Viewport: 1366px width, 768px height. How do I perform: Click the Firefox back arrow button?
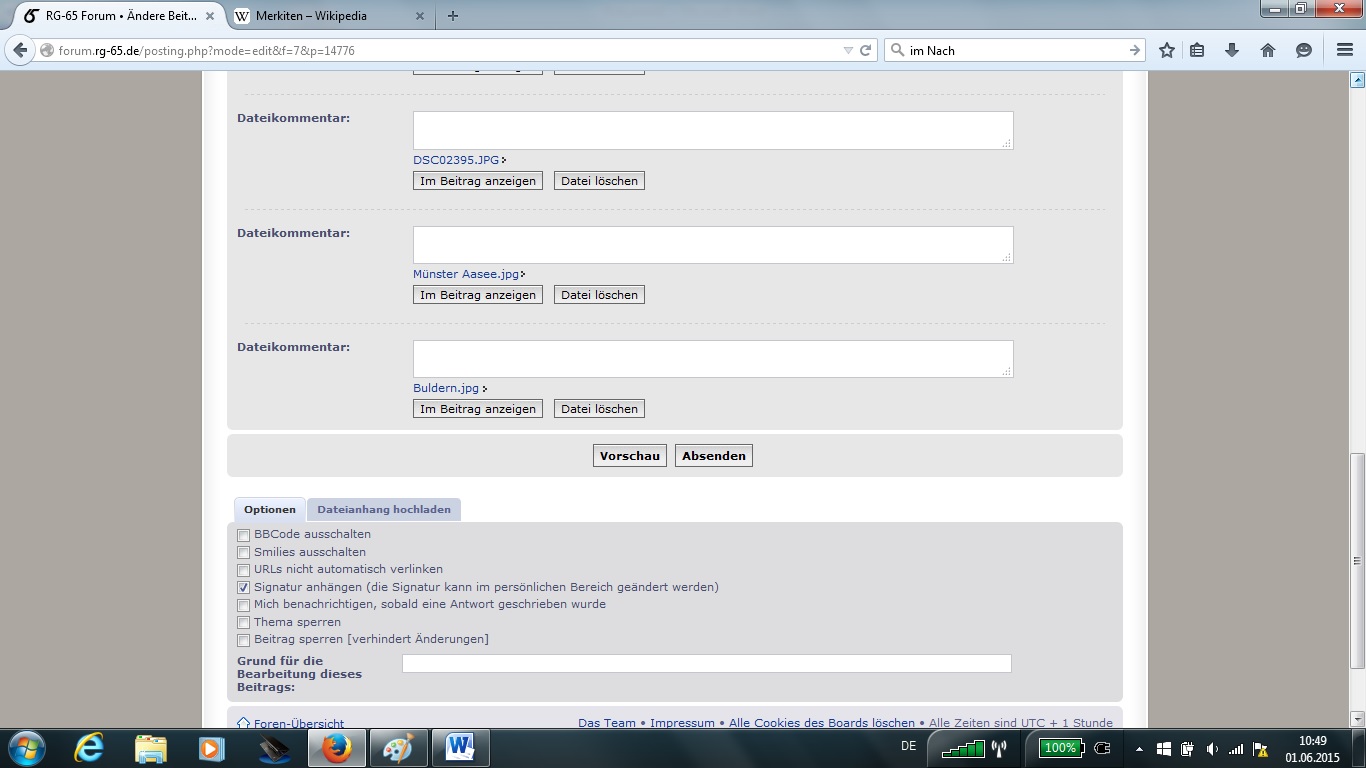point(20,50)
